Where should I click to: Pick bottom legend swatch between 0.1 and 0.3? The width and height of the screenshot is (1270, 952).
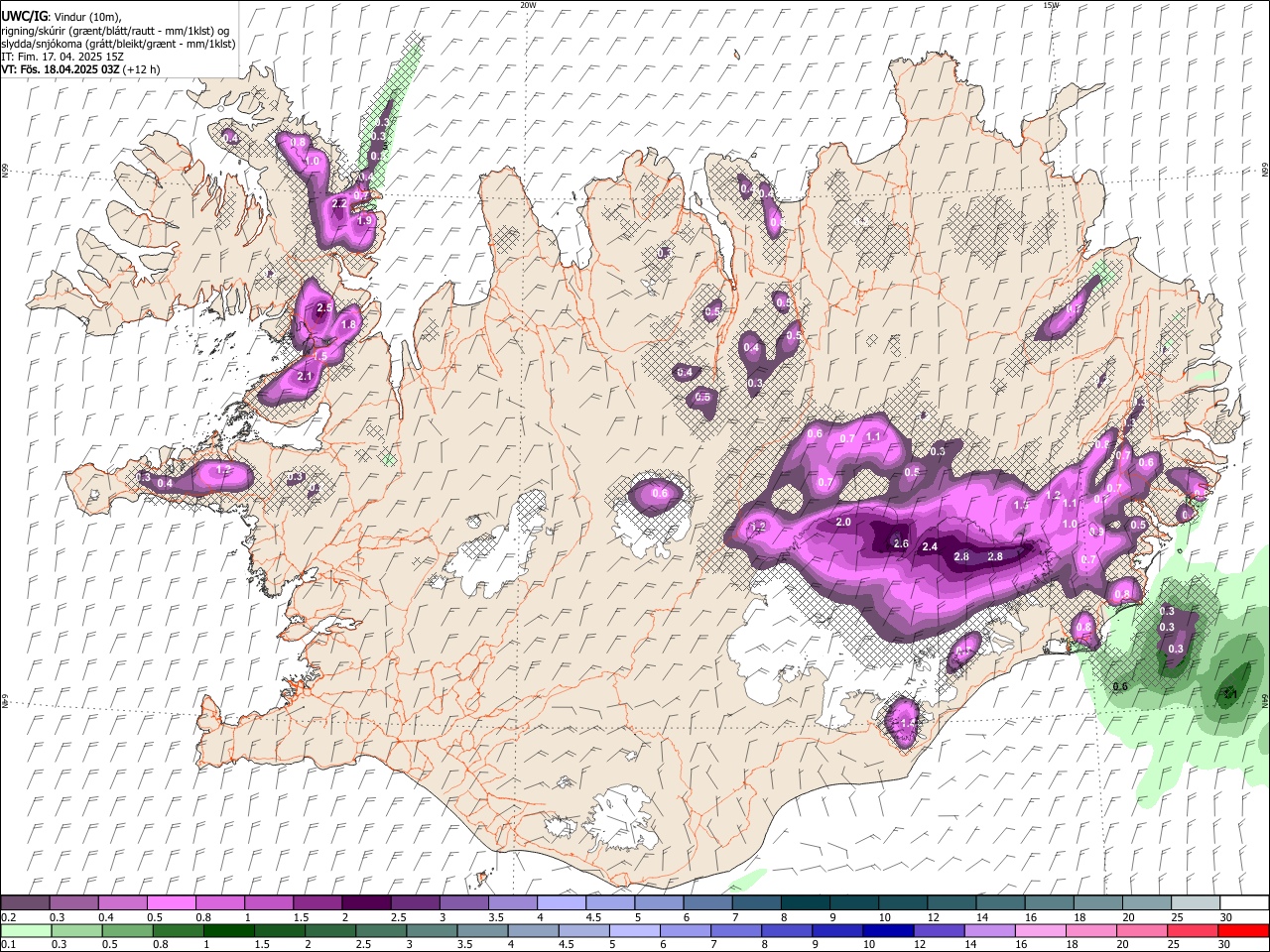click(x=26, y=930)
